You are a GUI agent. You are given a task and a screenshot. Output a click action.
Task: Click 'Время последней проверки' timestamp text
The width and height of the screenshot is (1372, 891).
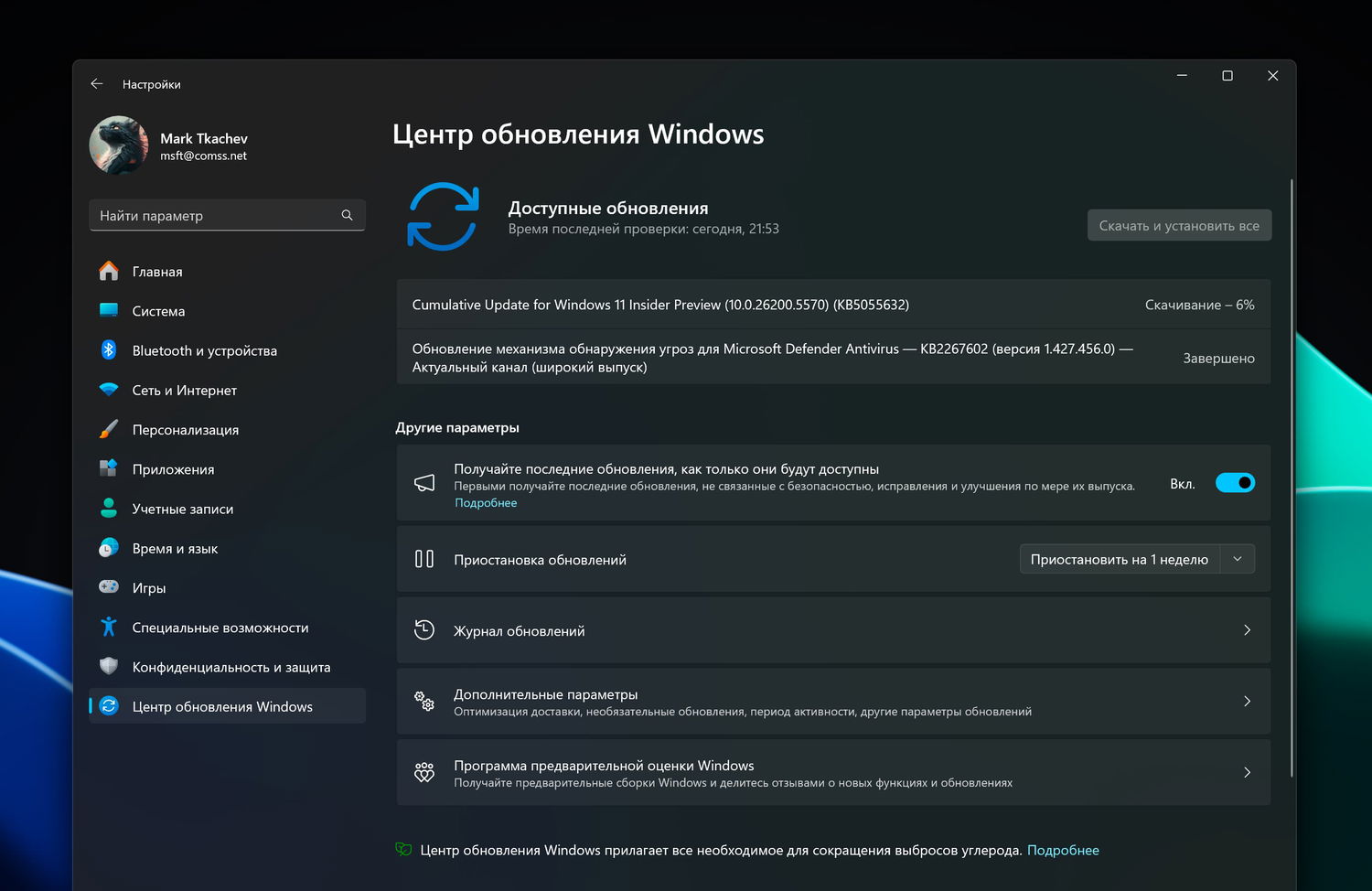pyautogui.click(x=644, y=229)
